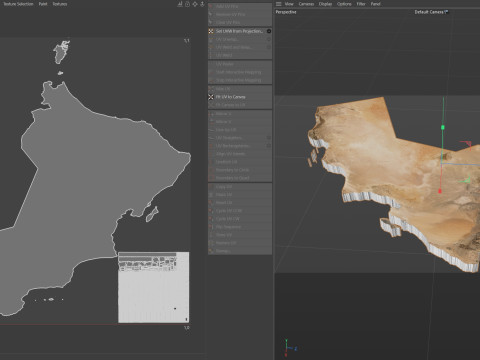The height and width of the screenshot is (360, 480).
Task: Choose Start Interactive Mapping
Action: (240, 72)
